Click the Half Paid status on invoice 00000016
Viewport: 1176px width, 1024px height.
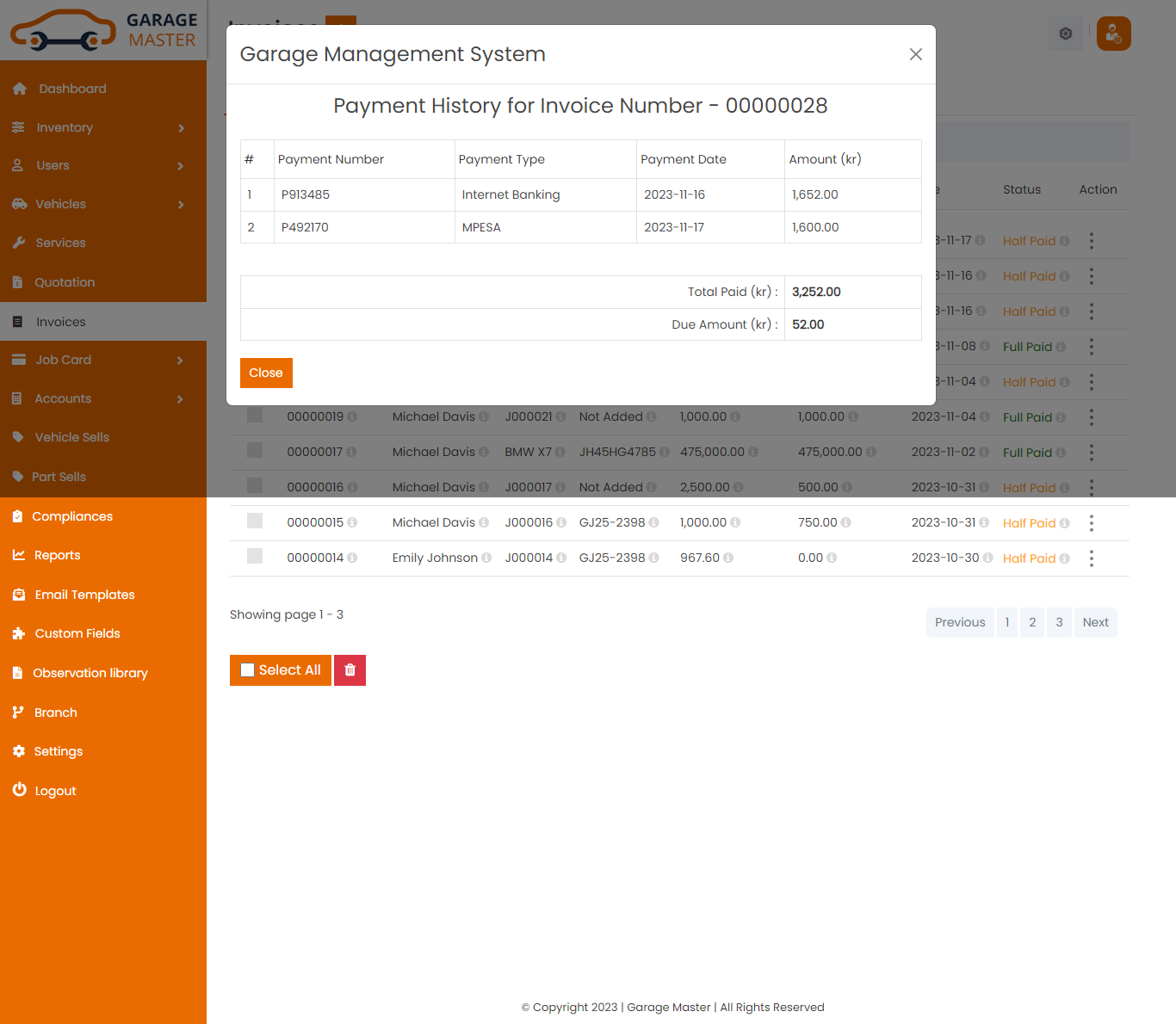(1030, 487)
